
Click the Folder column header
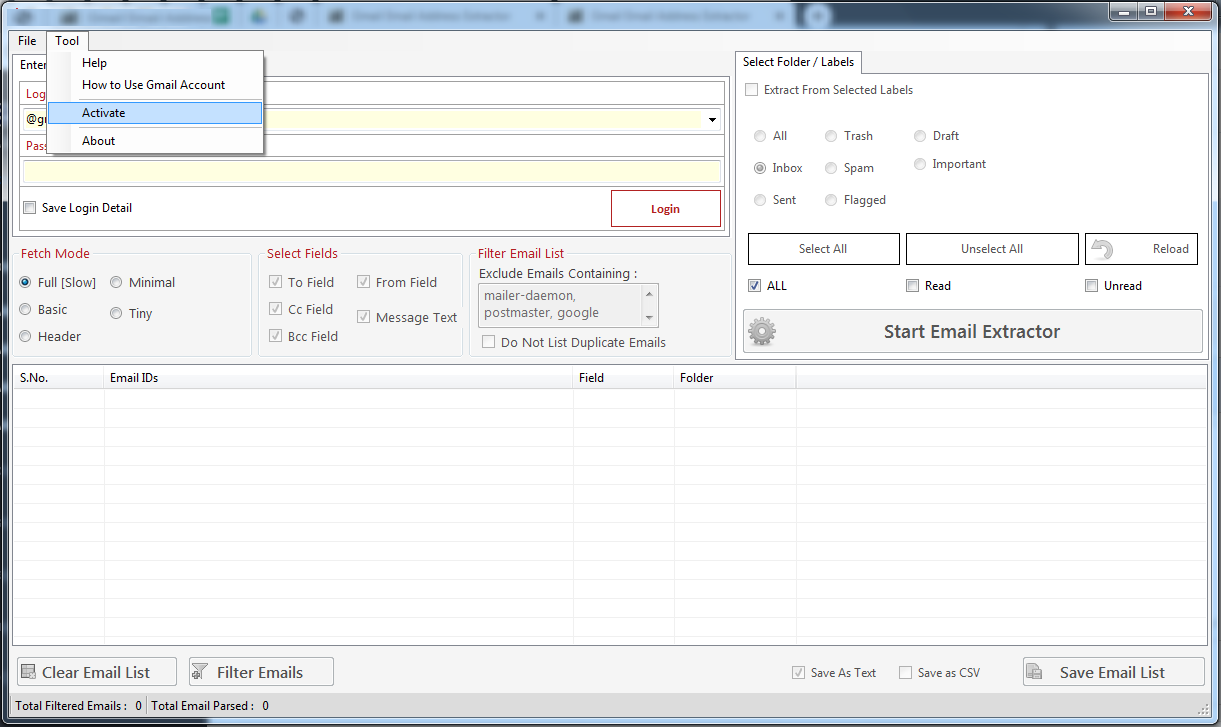[735, 378]
